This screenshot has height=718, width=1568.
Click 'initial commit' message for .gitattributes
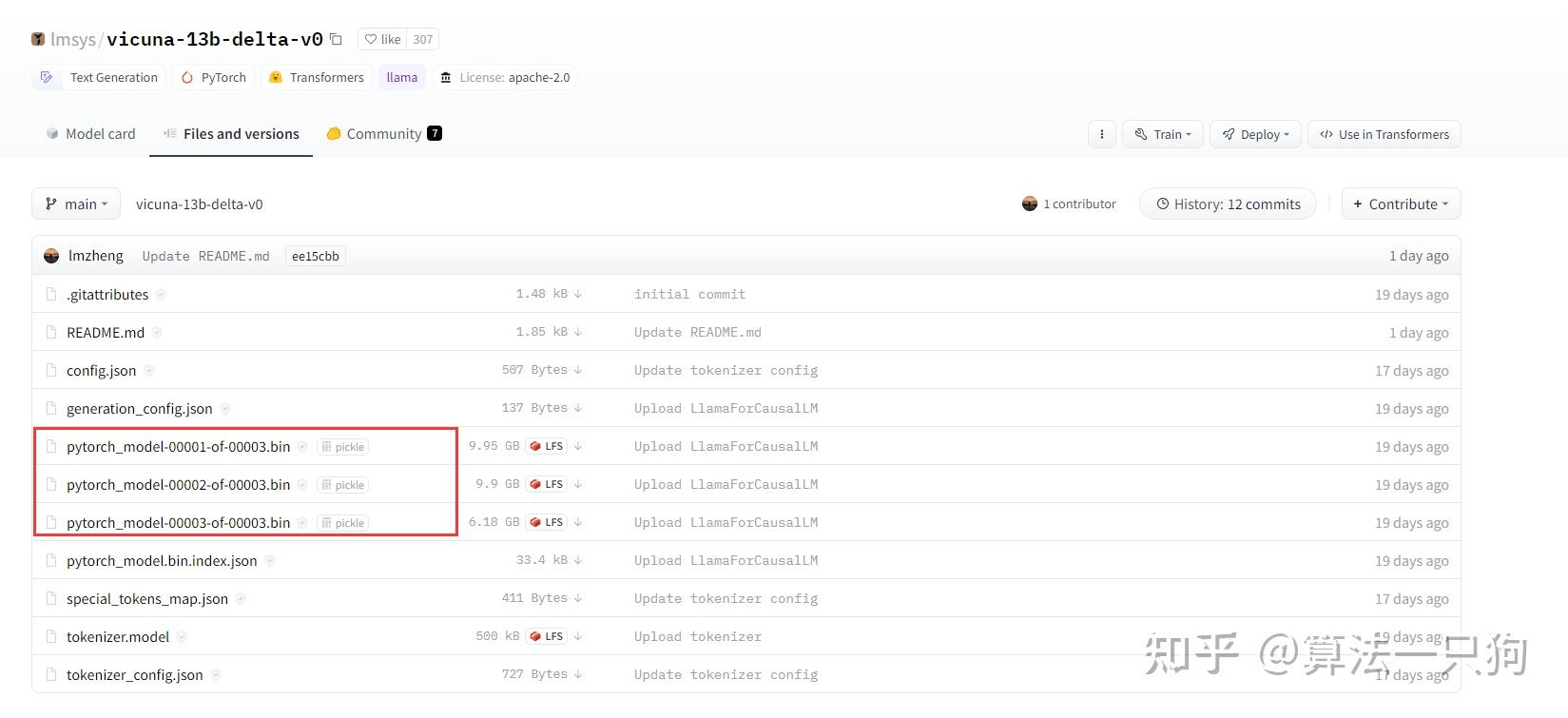[689, 294]
